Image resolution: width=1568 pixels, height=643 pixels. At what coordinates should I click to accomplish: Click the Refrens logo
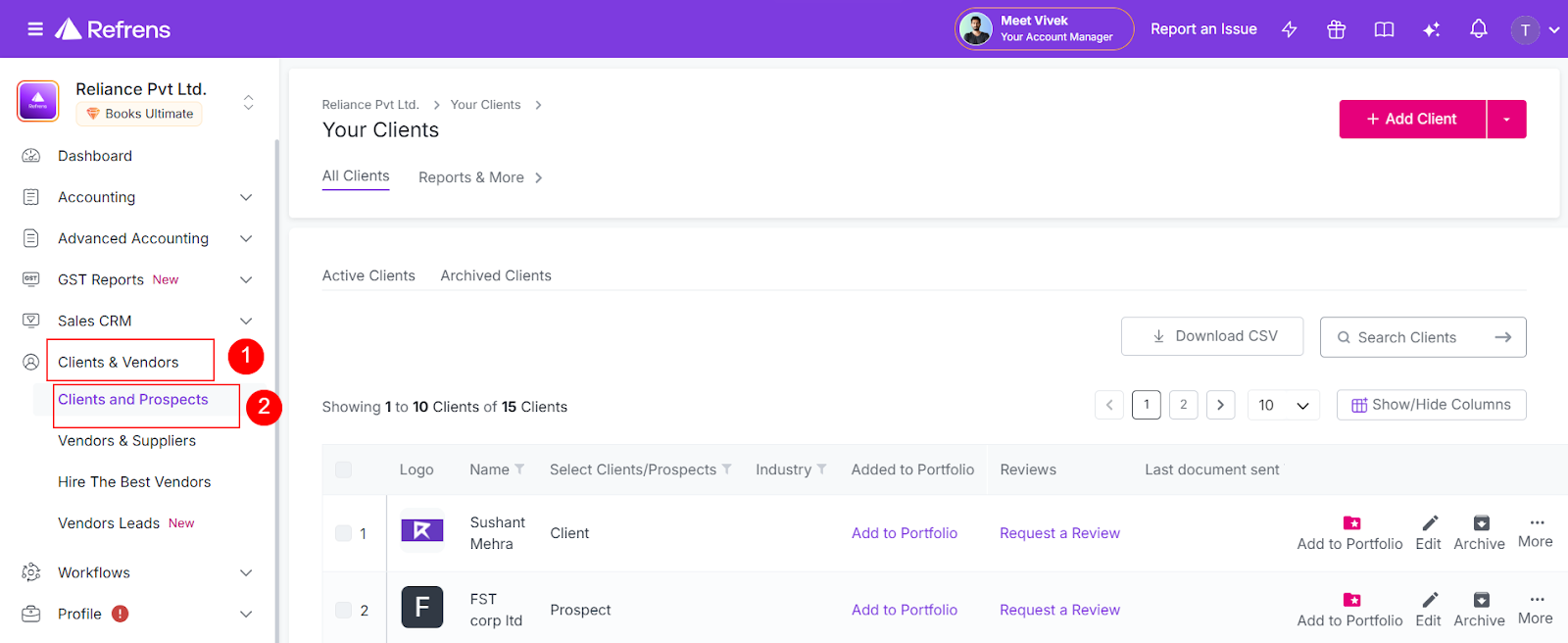pos(112,29)
